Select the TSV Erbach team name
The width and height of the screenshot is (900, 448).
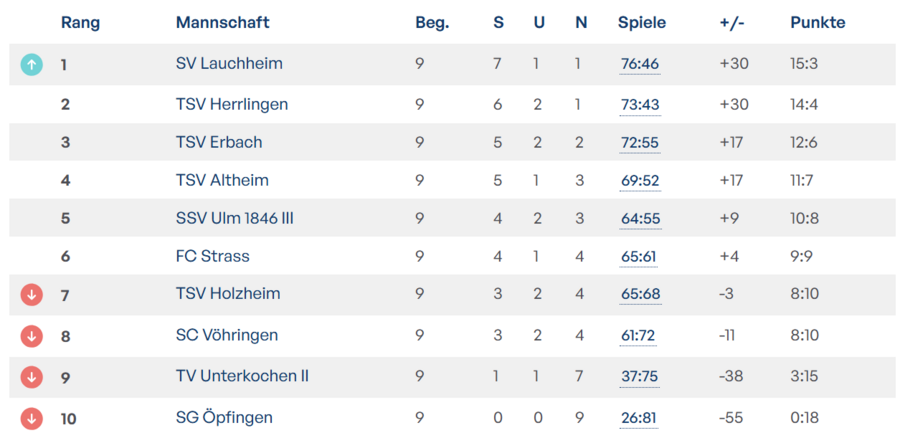click(x=219, y=142)
